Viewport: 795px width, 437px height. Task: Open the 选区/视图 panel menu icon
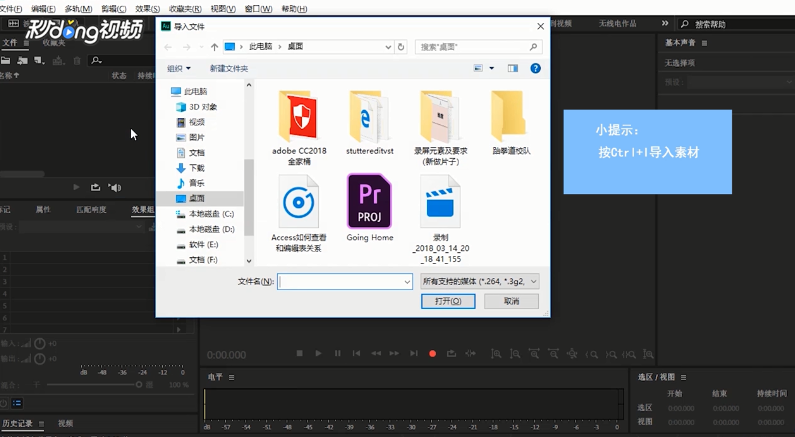(x=683, y=377)
